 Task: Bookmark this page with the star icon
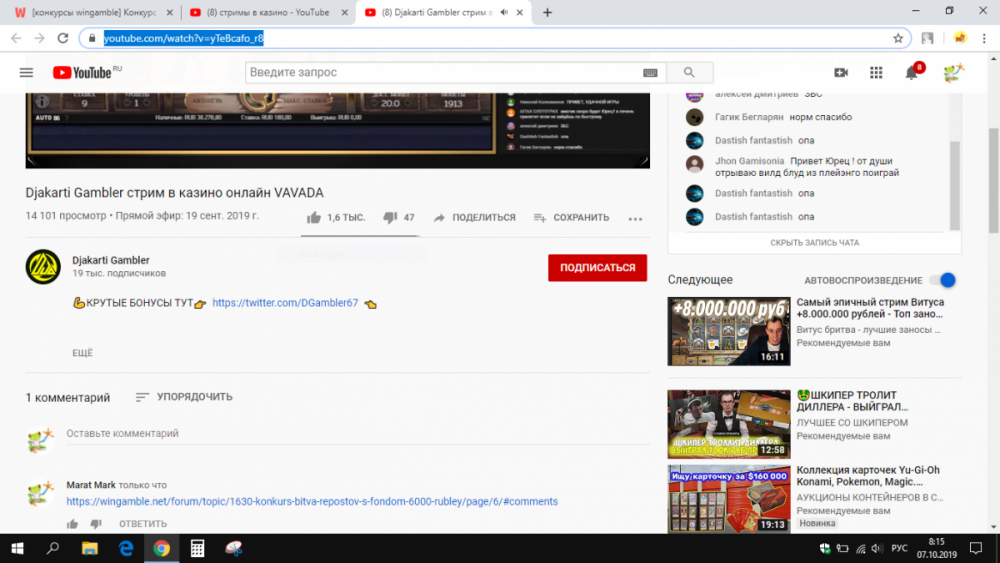898,38
